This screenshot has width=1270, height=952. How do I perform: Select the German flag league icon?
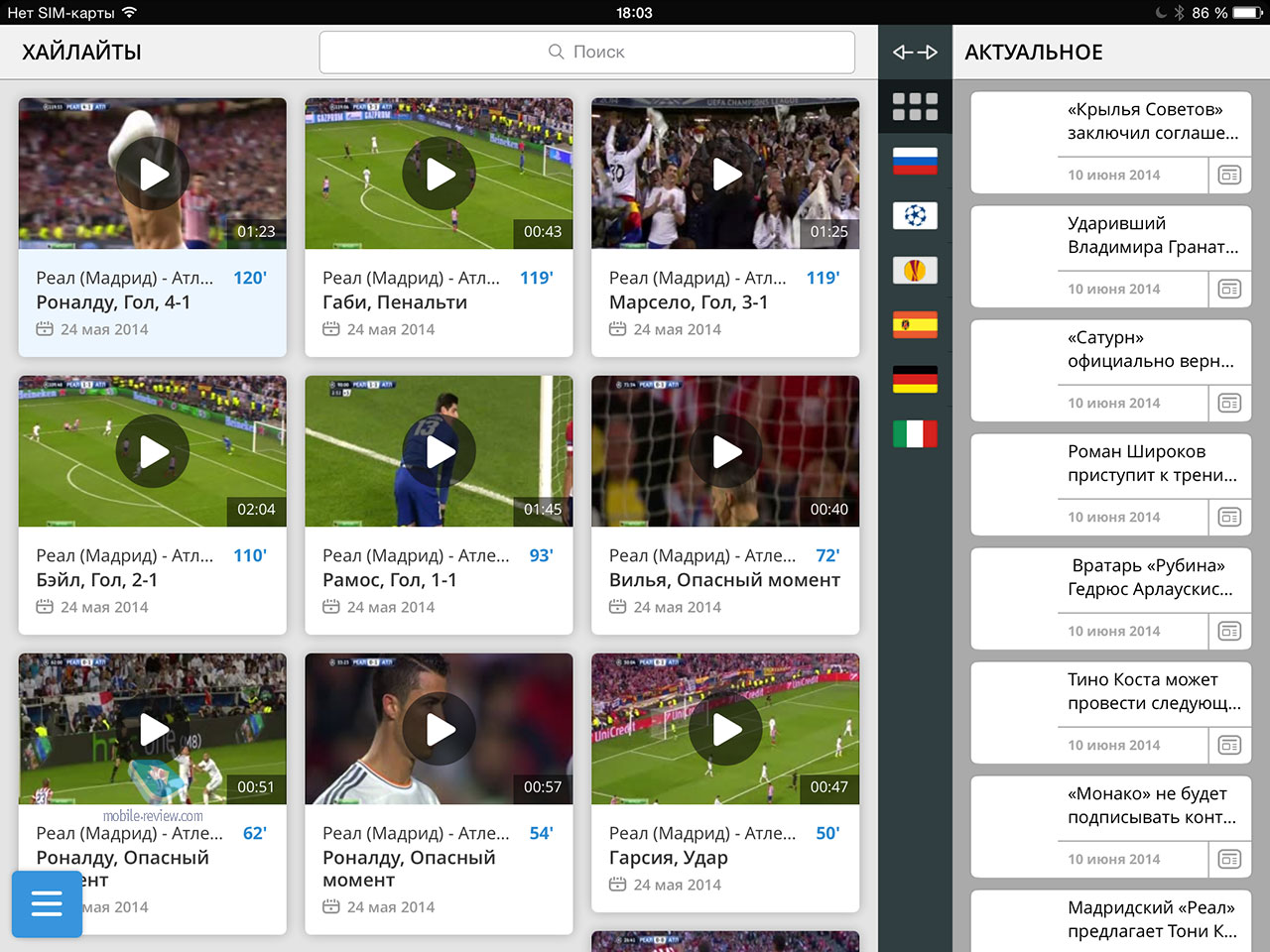pos(915,379)
